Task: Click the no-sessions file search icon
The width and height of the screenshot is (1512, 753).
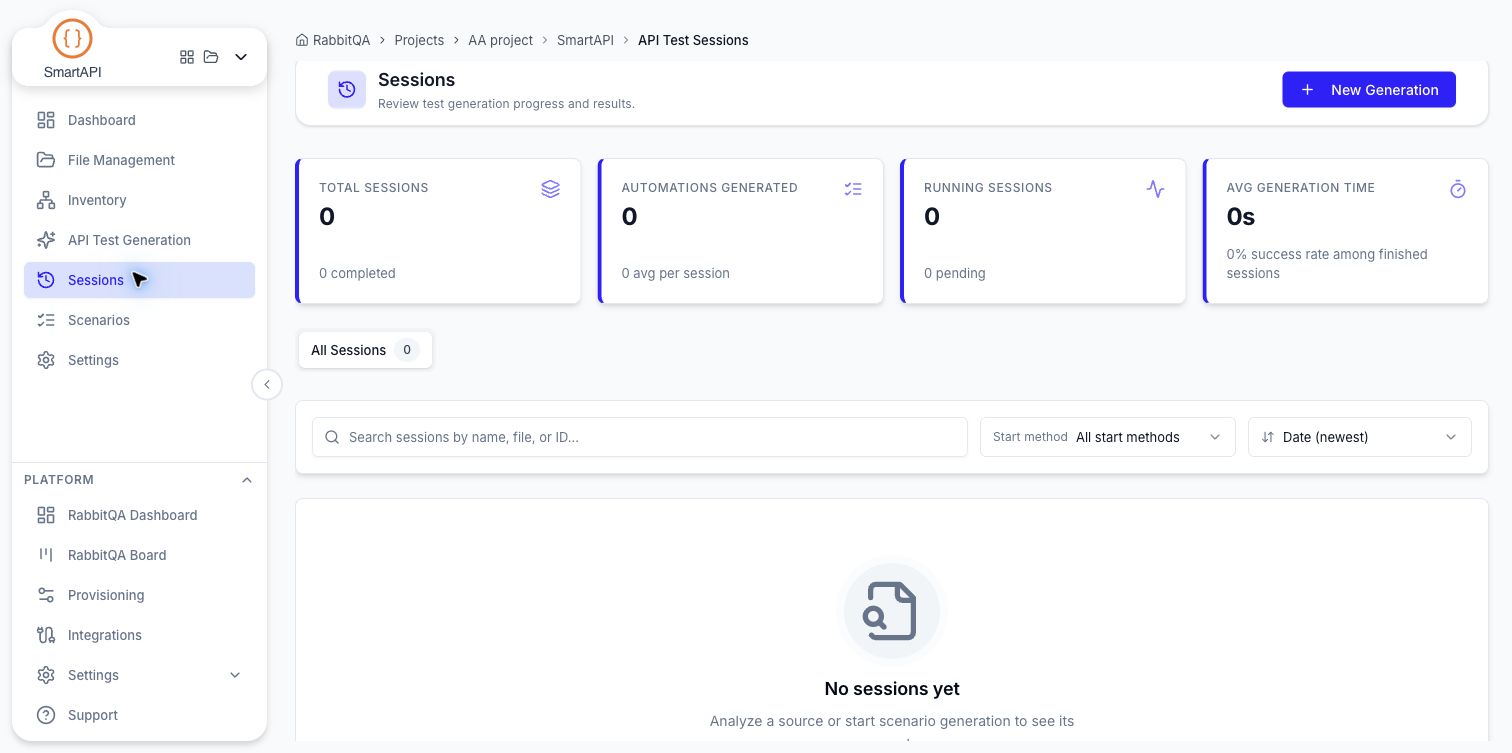Action: [891, 610]
